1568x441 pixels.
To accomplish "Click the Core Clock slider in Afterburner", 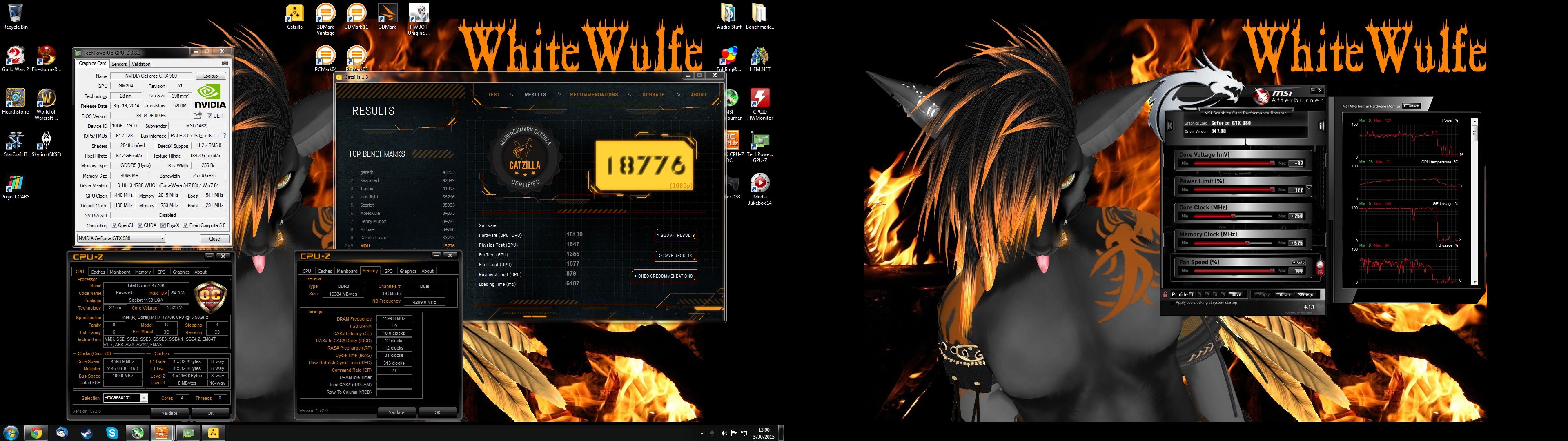I will tap(1233, 216).
